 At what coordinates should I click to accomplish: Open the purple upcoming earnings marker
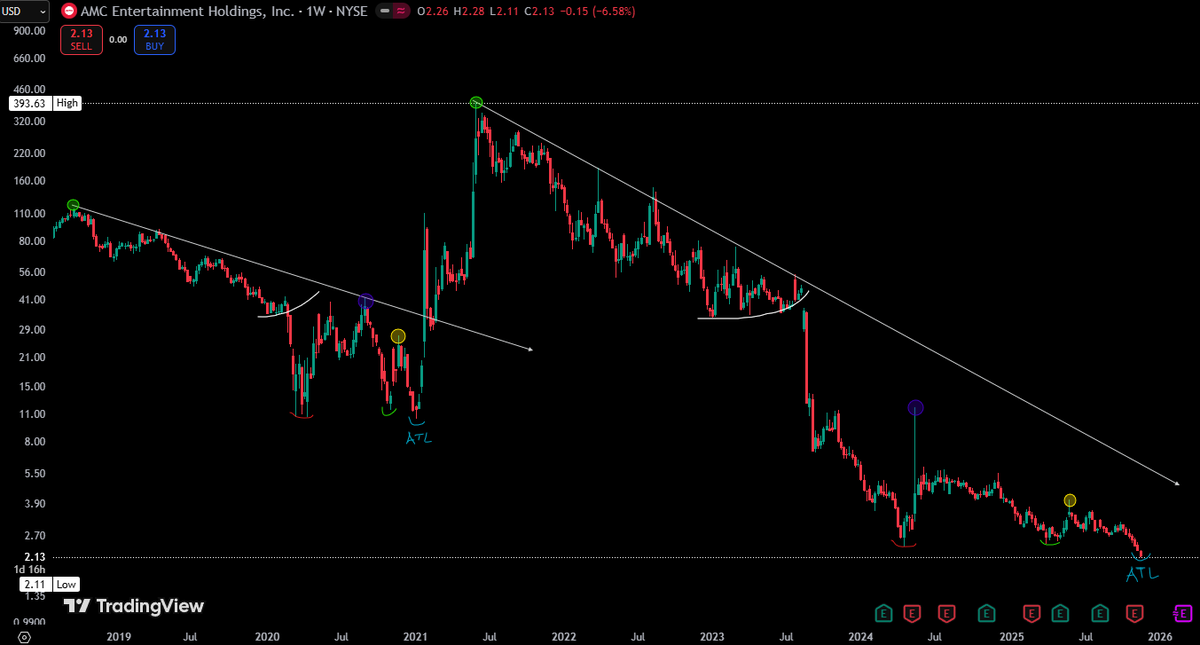click(x=1183, y=612)
